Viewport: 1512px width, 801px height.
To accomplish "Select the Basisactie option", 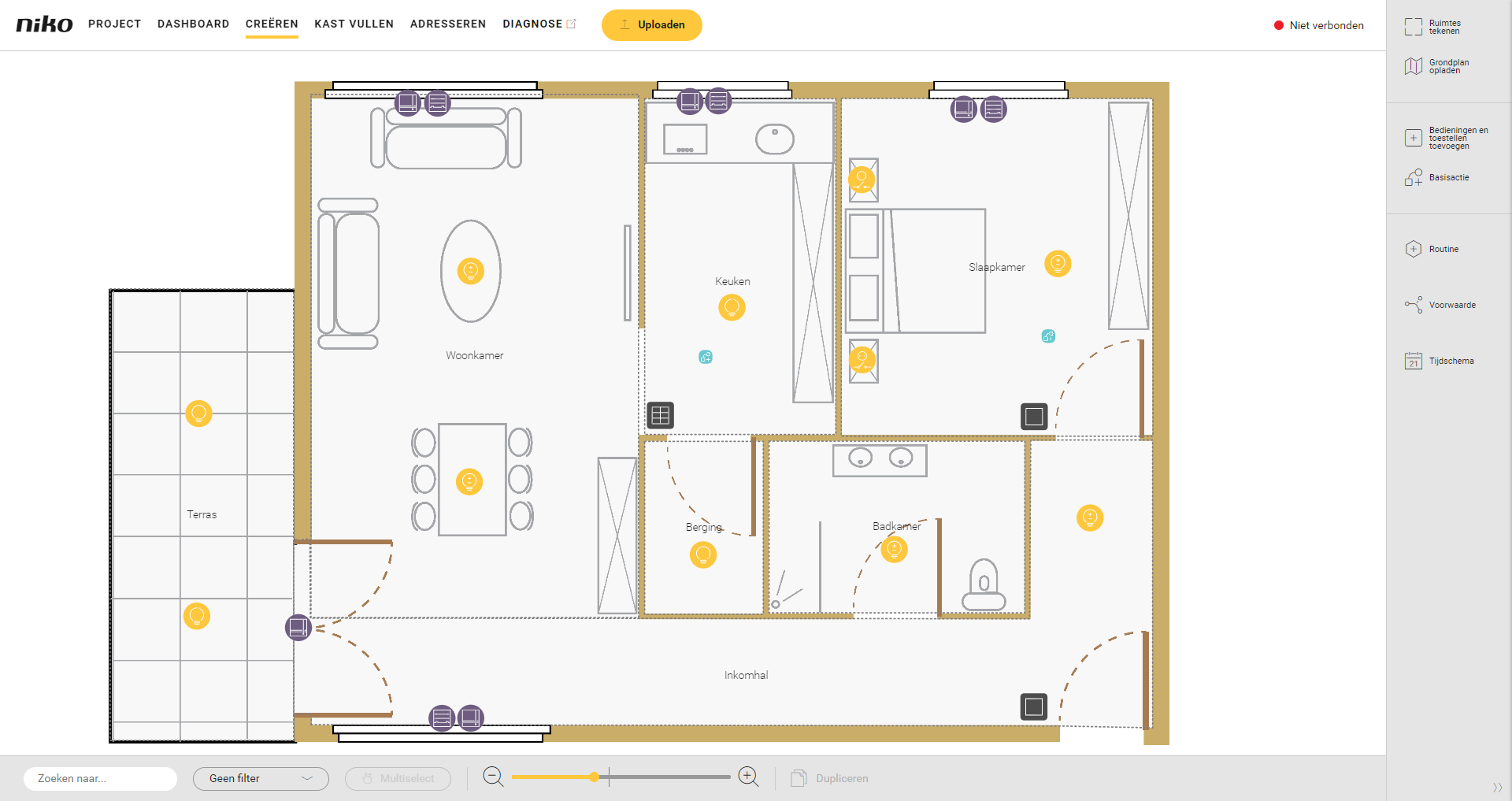I will coord(1437,177).
